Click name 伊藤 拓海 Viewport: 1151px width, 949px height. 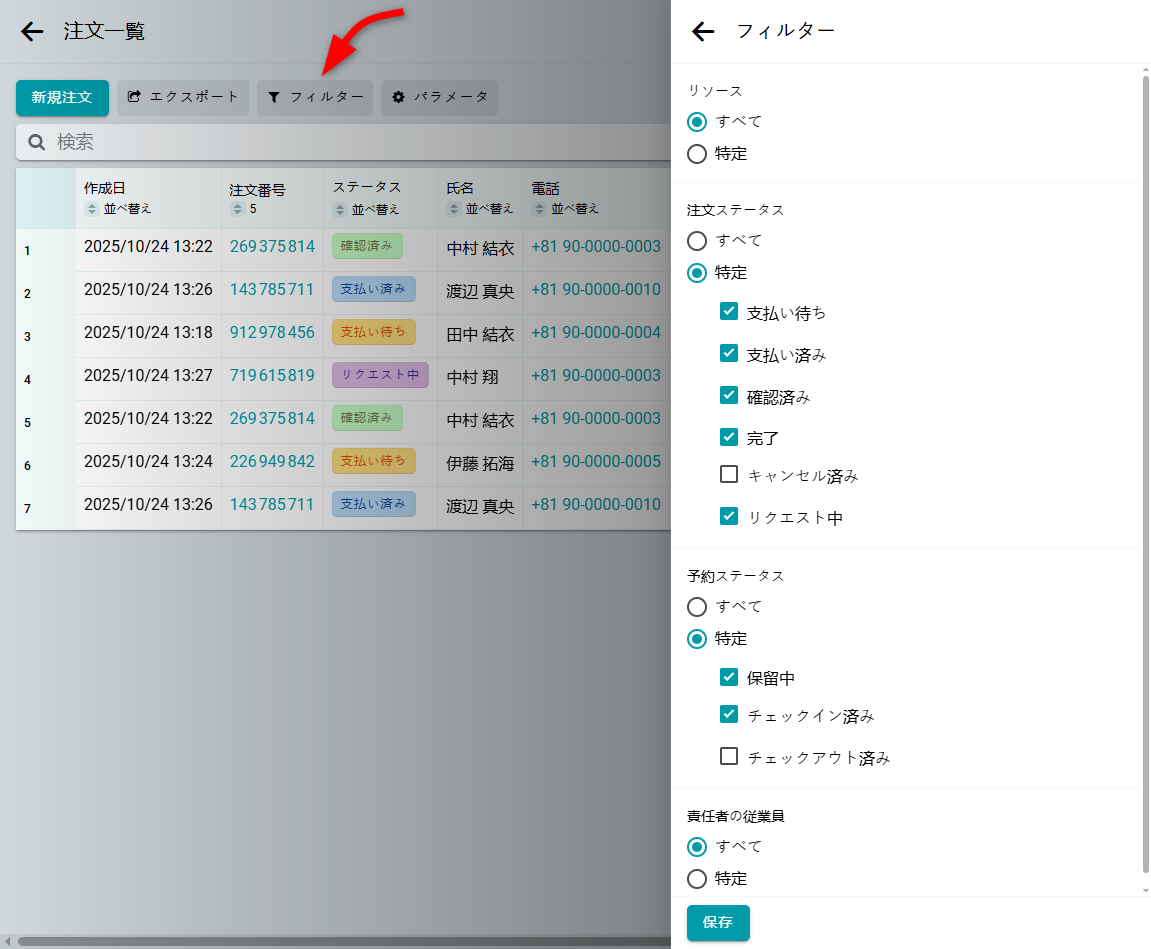(x=480, y=464)
